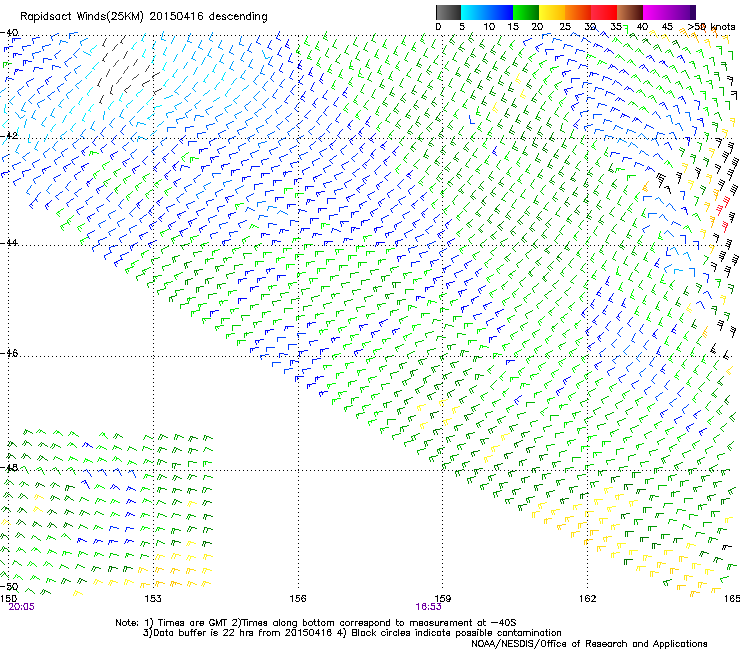Viewport: 740px width, 650px height.
Task: Click the gray 0-5 knots legend swatch
Action: 448,12
